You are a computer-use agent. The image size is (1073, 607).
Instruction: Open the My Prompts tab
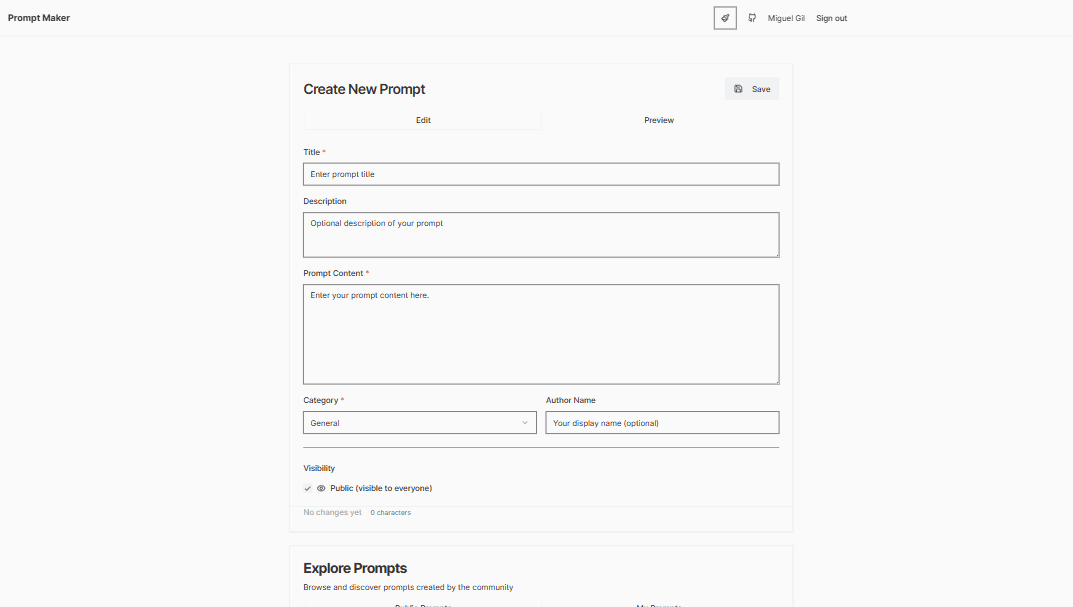coord(659,605)
